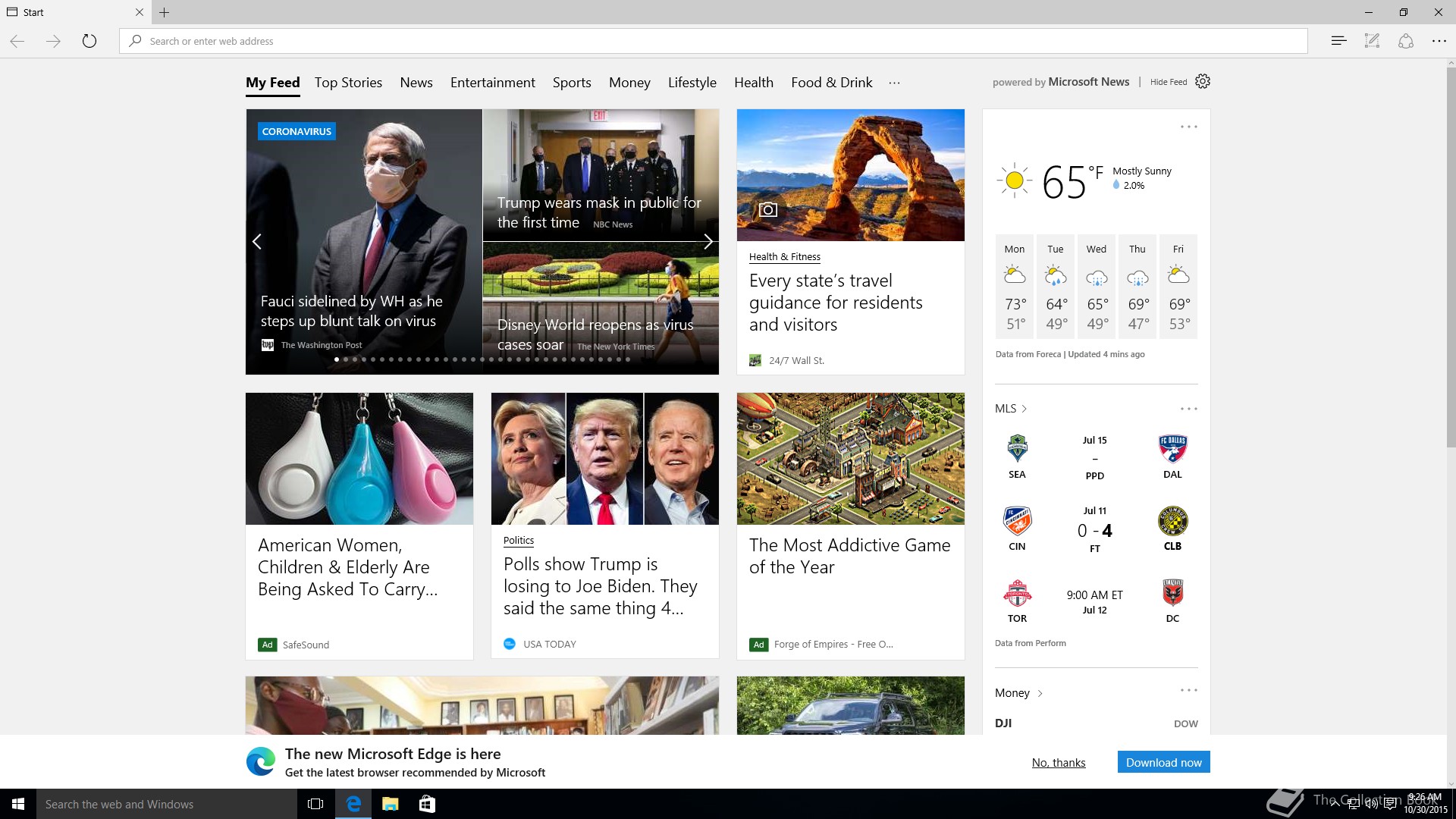Open Task View in taskbar
Screen dimensions: 1456x819
click(315, 804)
